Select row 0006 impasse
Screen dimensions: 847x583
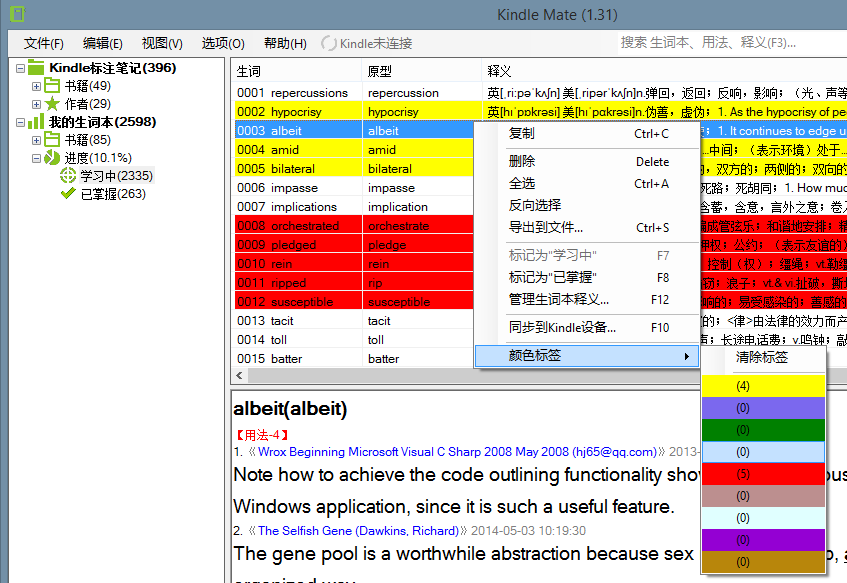coord(354,188)
